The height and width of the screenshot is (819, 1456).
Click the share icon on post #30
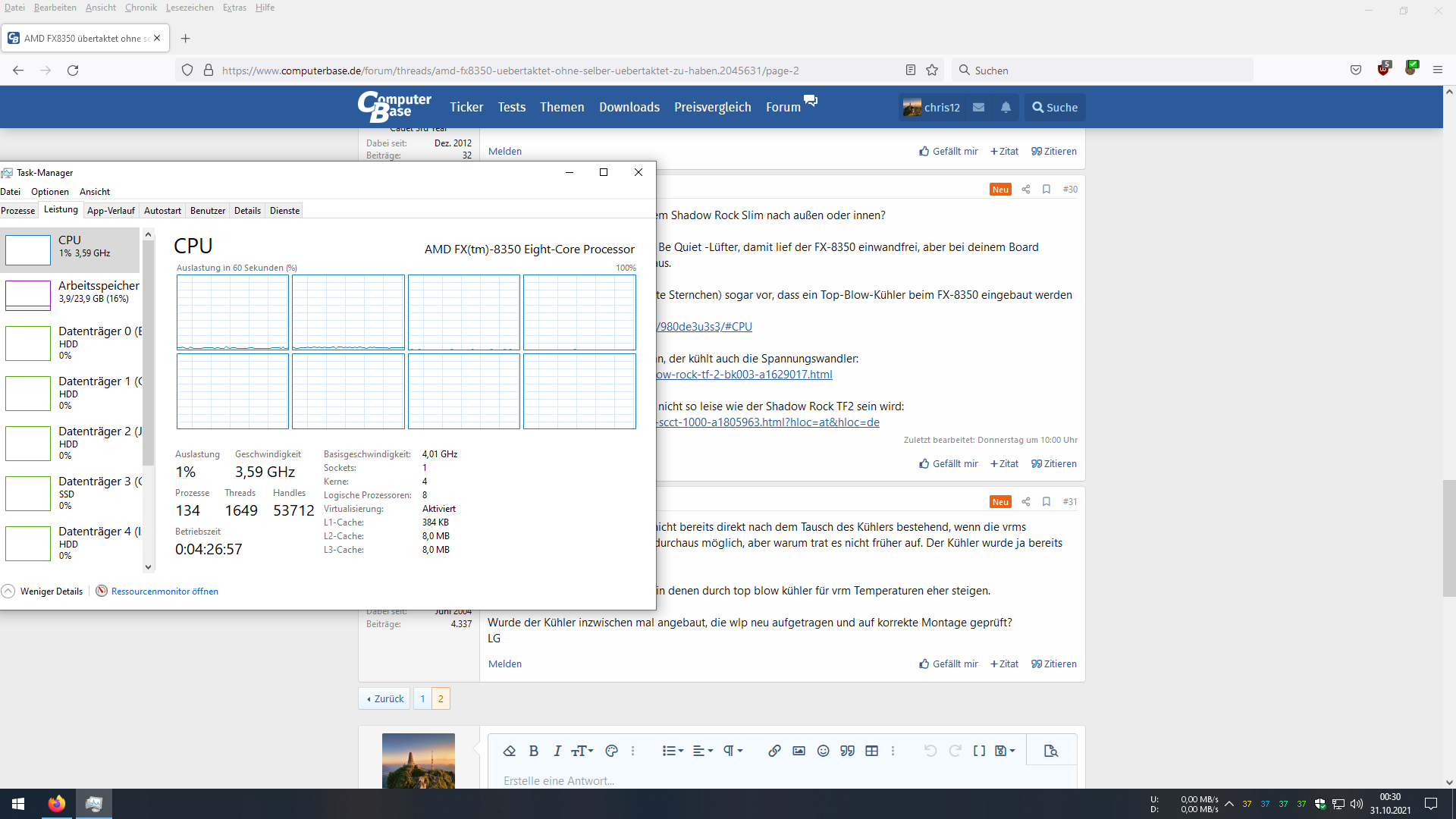tap(1025, 190)
